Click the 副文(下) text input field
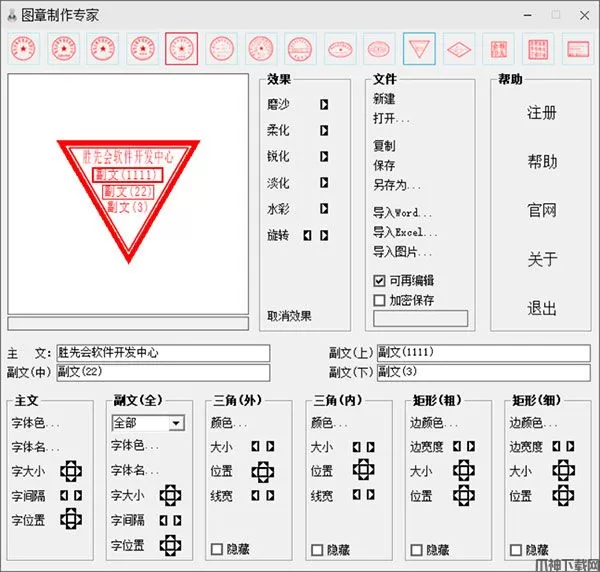 coord(484,372)
